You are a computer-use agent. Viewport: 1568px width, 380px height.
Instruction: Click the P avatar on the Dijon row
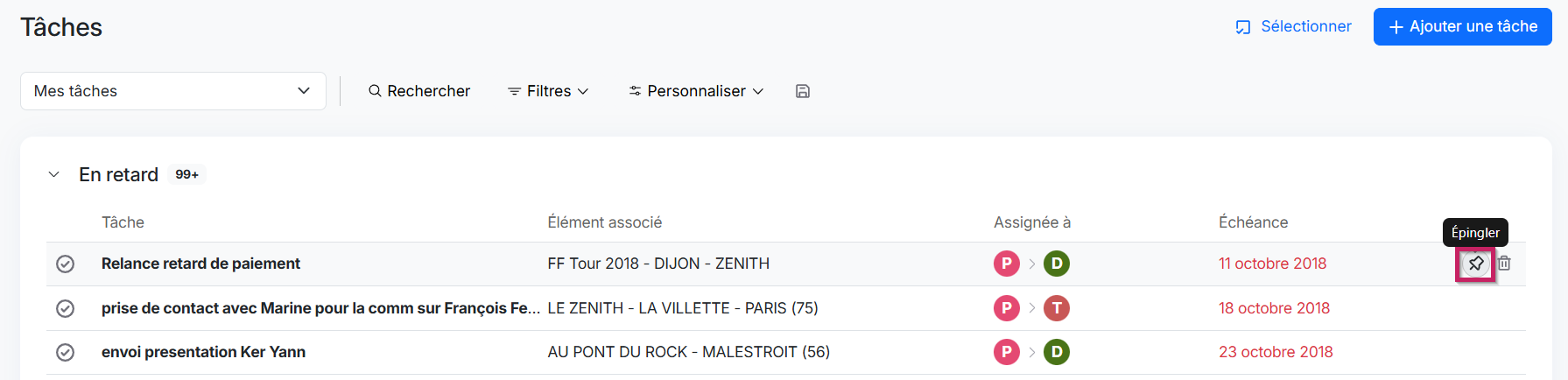click(x=1007, y=264)
